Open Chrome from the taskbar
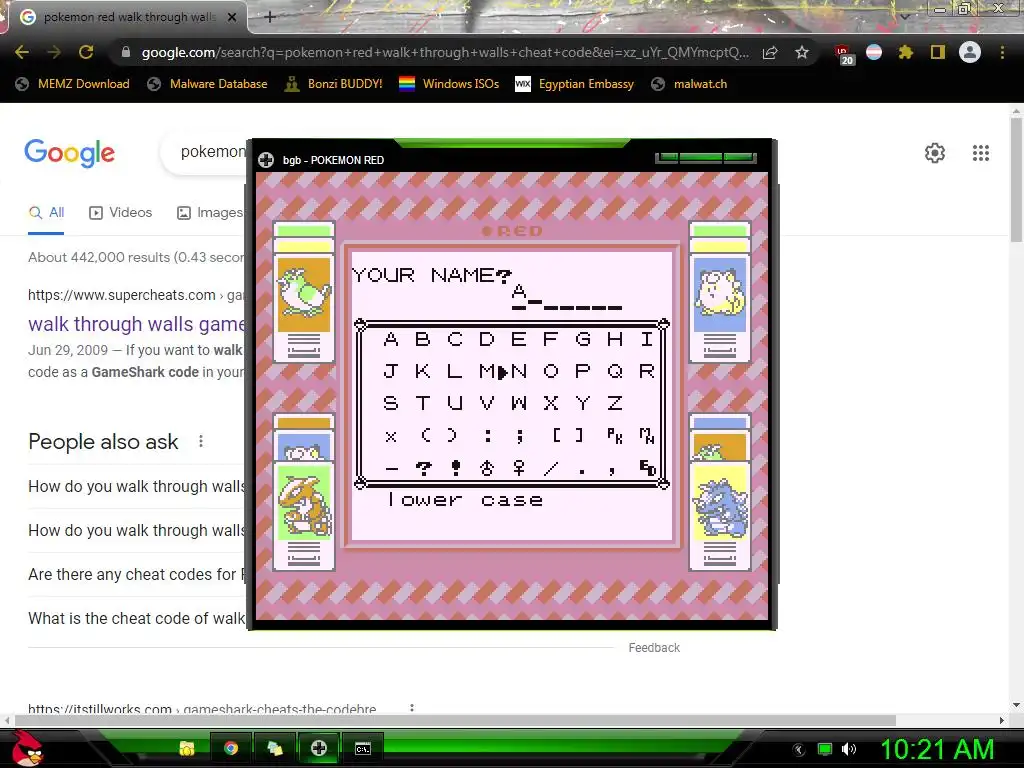The width and height of the screenshot is (1024, 768). (231, 748)
